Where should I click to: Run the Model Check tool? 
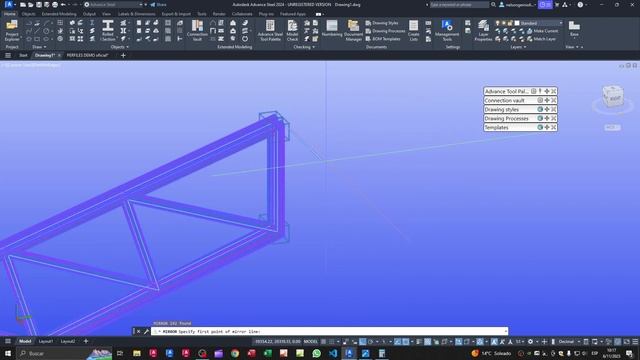click(x=292, y=31)
